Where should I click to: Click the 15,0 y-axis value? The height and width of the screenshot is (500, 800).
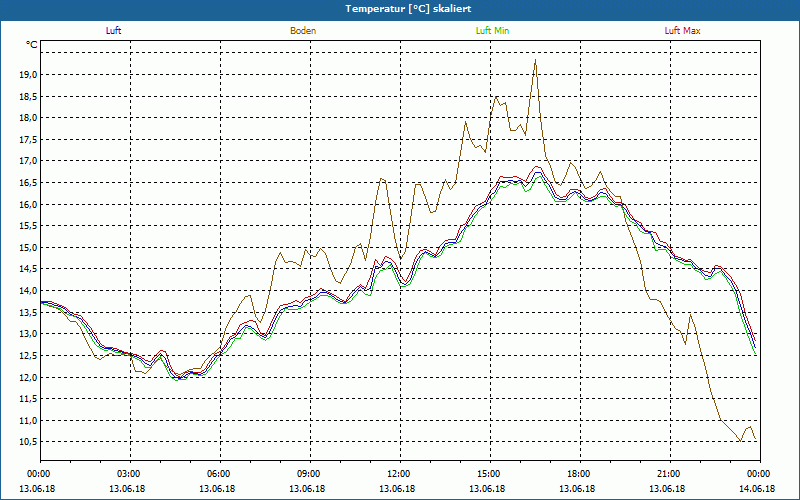pos(29,248)
